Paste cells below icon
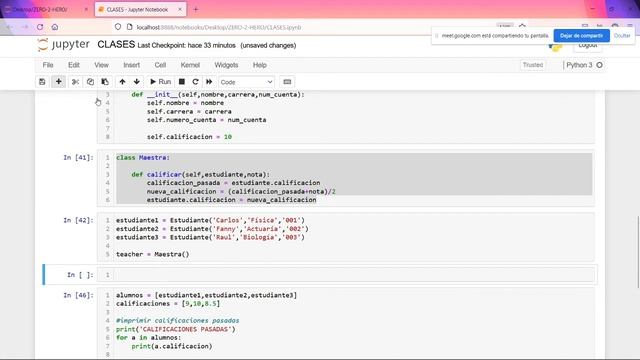Image resolution: width=640 pixels, height=360 pixels. (x=105, y=82)
